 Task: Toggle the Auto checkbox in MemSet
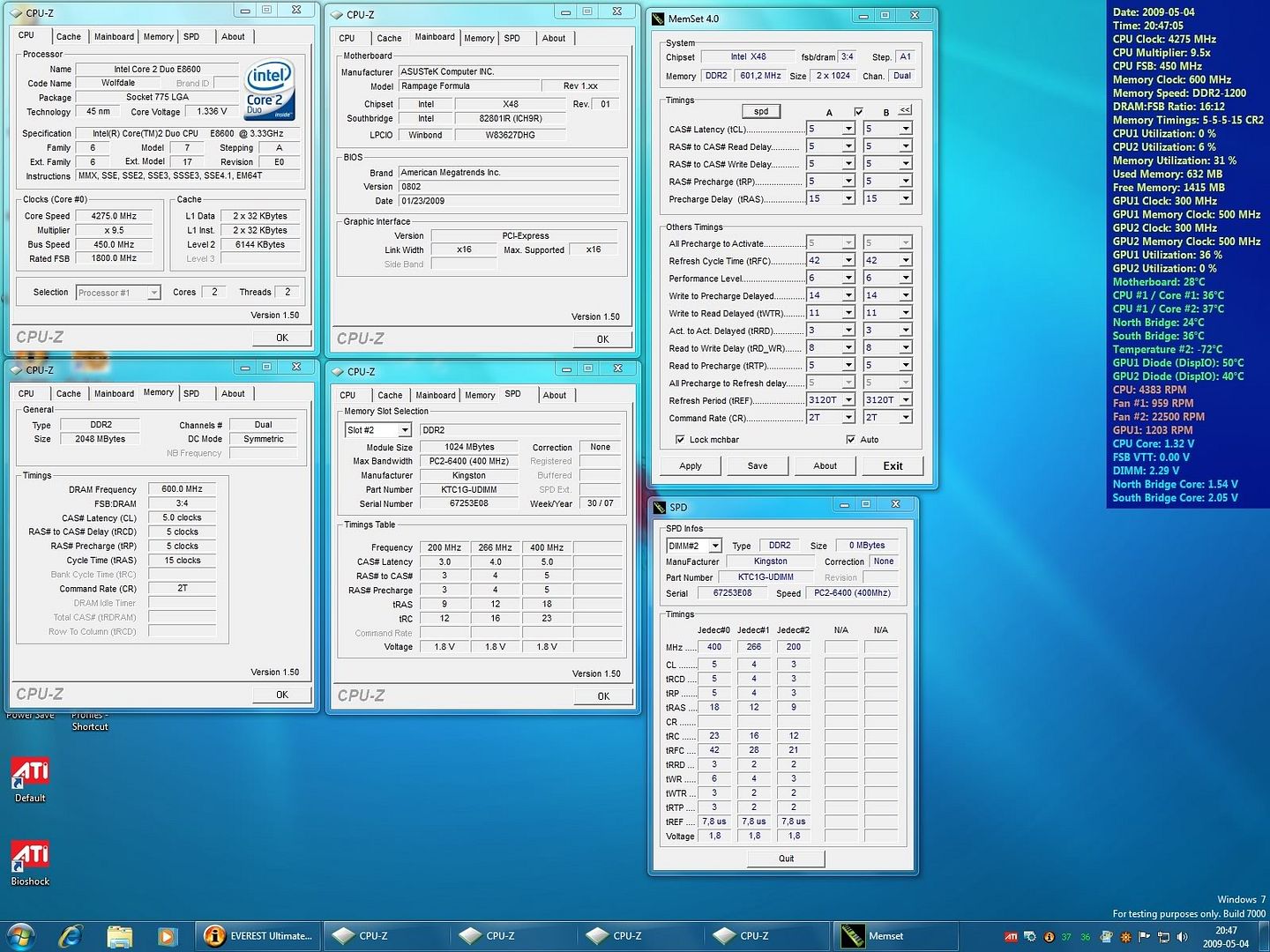(850, 439)
